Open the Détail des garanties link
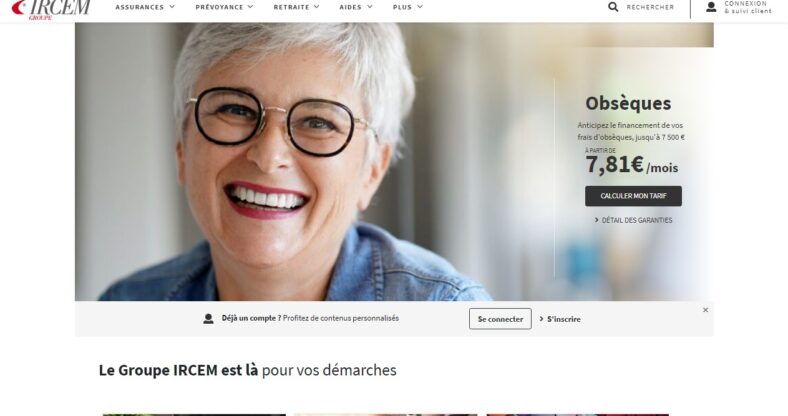Screen dimensions: 788x416 637,220
